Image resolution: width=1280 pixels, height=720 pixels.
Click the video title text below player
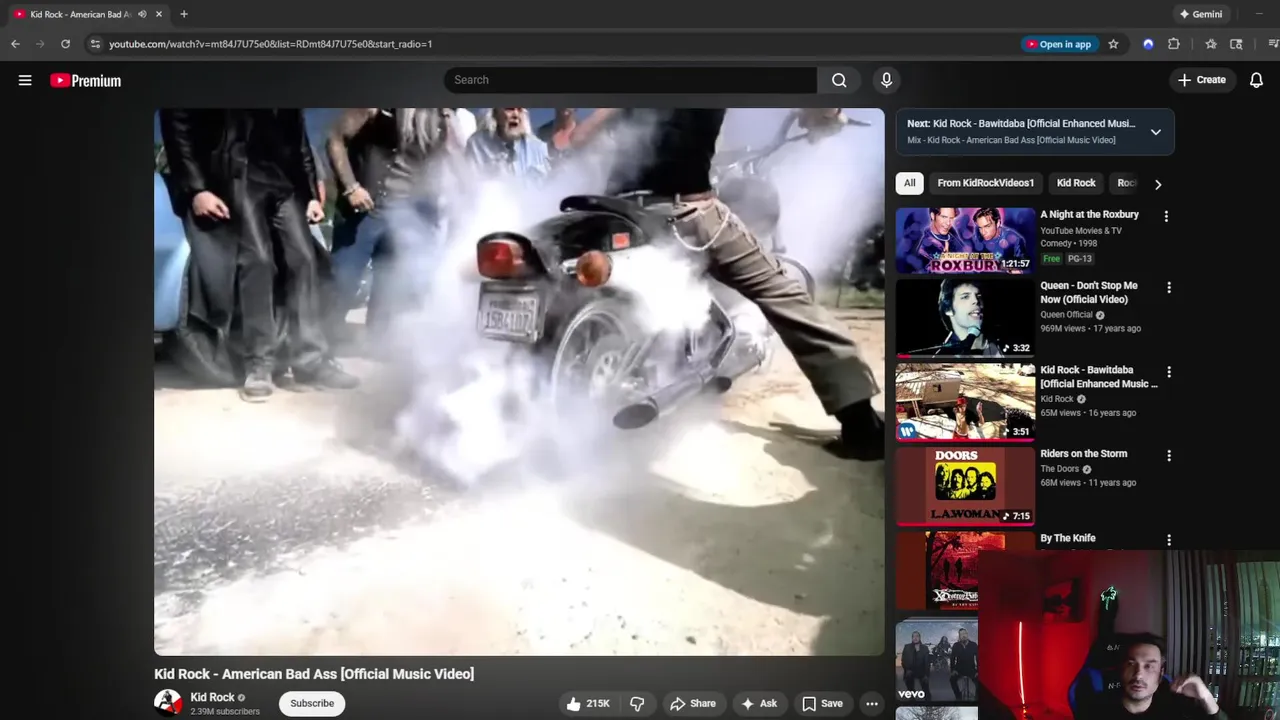coord(314,674)
